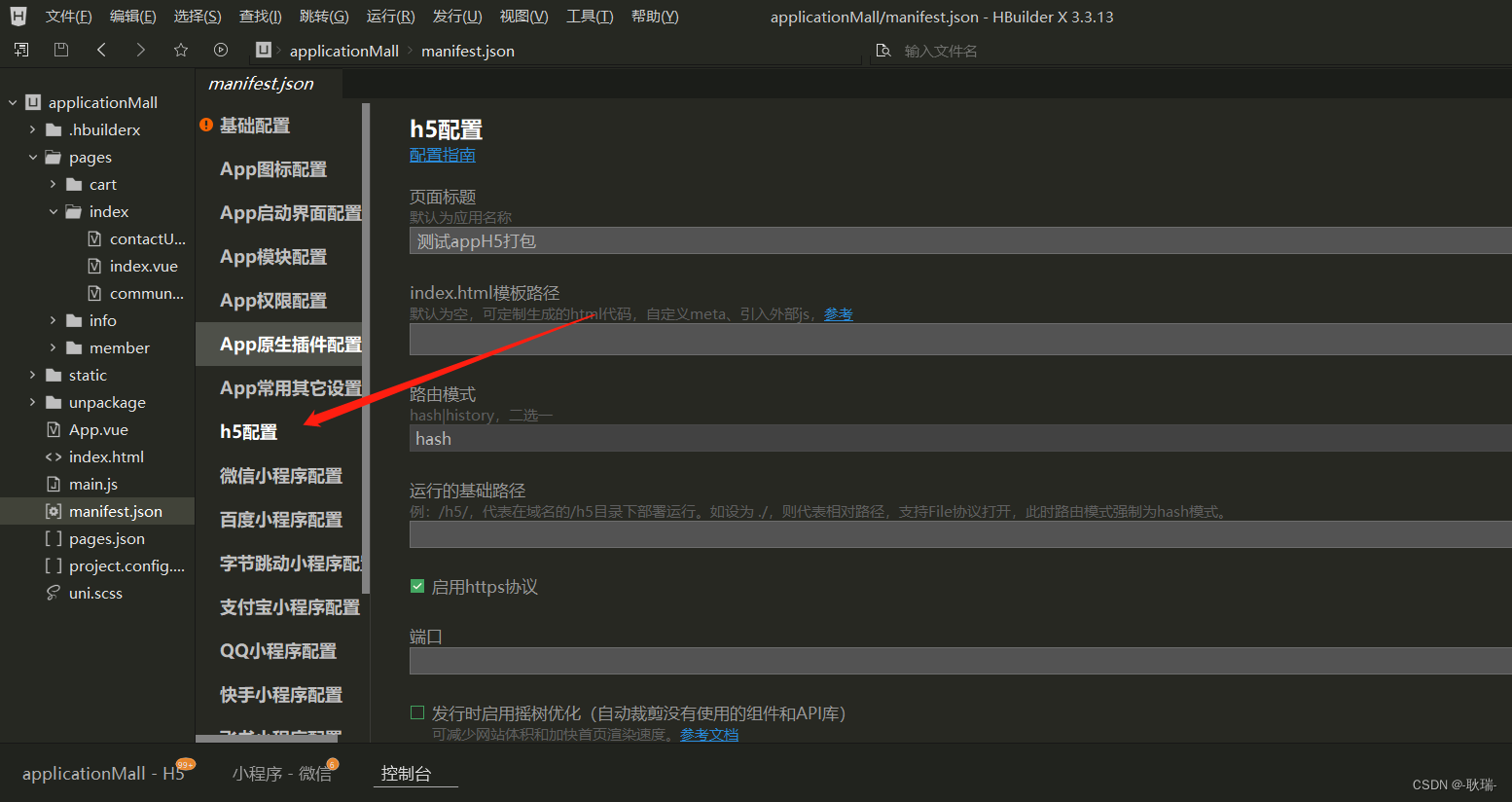Click the HBuilder X logo icon
Viewport: 1512px width, 802px height.
[18, 17]
